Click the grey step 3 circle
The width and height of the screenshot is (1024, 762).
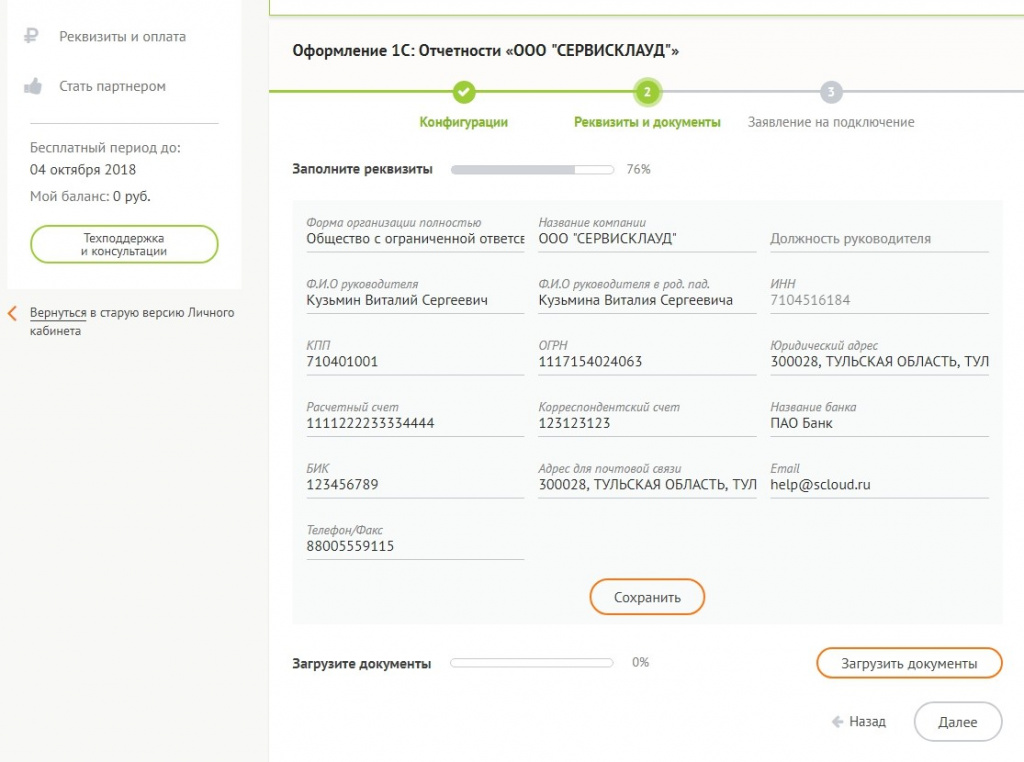(x=831, y=92)
